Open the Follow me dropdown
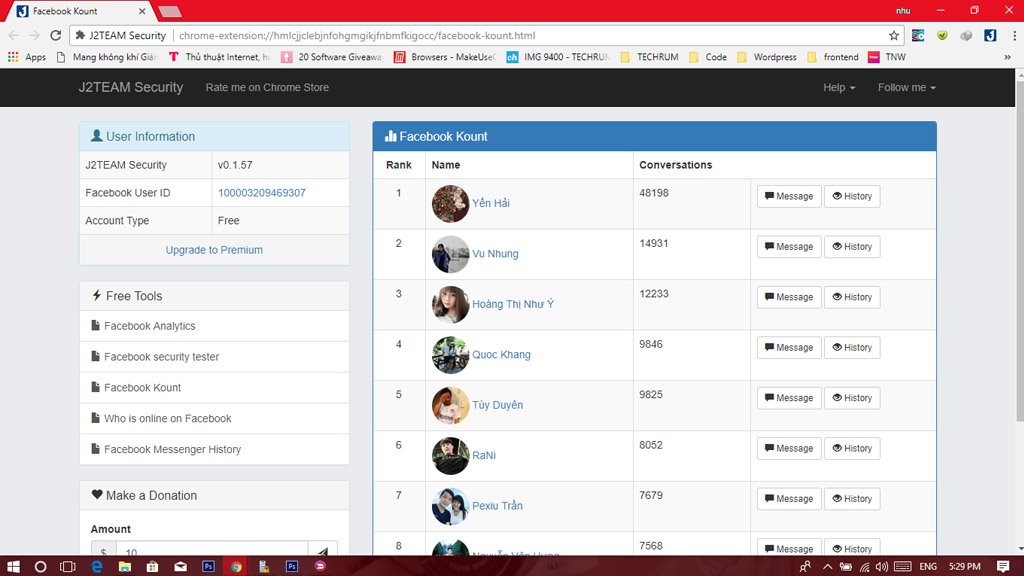 [x=906, y=87]
